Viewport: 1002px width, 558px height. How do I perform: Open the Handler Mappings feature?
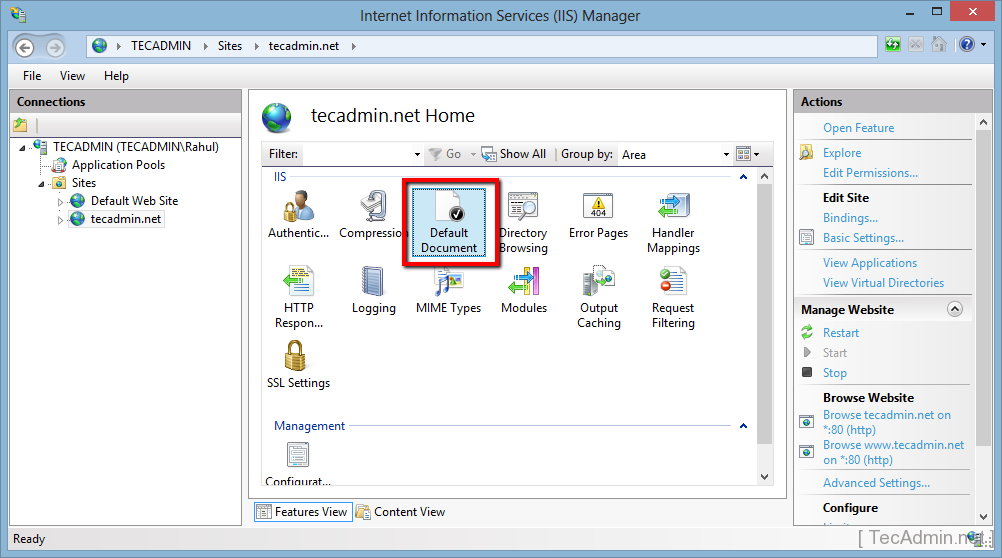(x=673, y=222)
